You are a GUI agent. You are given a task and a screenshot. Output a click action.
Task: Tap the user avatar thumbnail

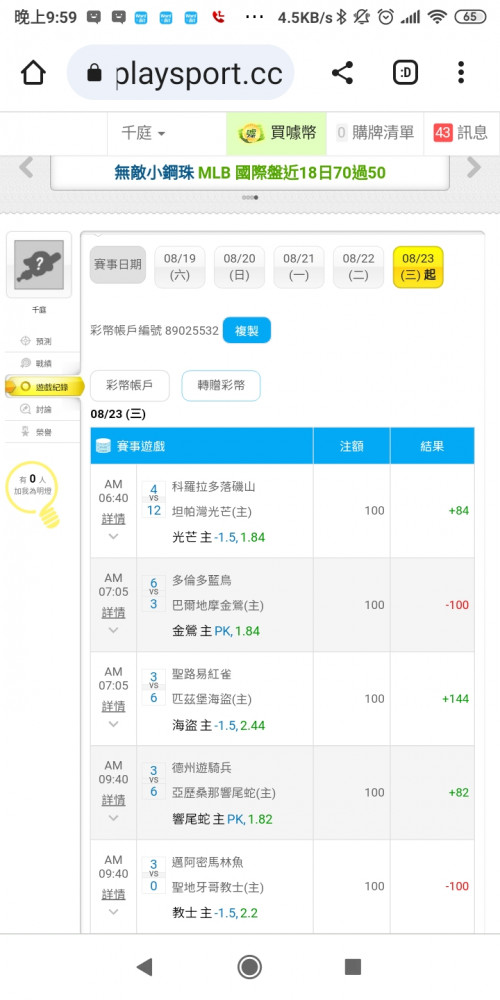click(39, 265)
